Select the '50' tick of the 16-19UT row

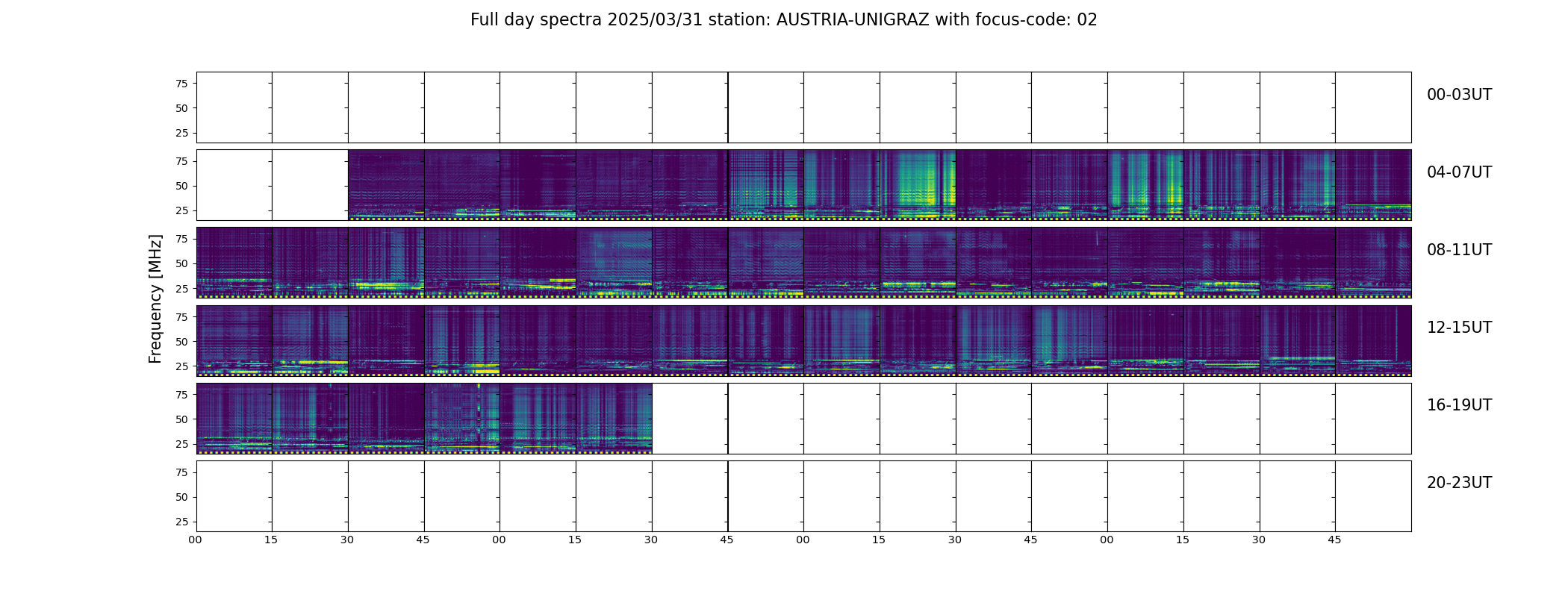(x=181, y=419)
